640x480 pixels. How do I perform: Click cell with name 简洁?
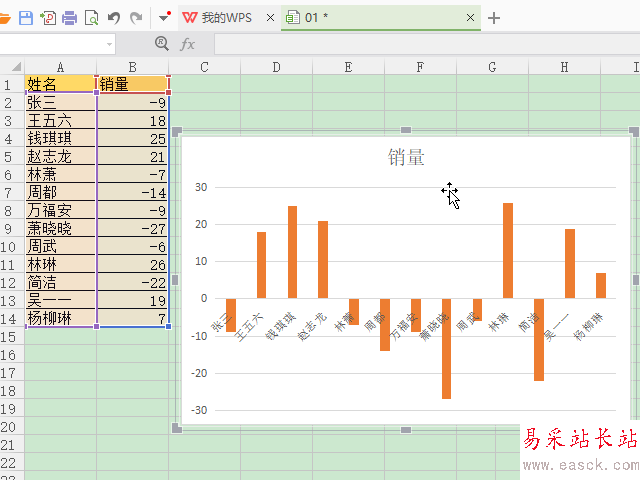(x=60, y=282)
